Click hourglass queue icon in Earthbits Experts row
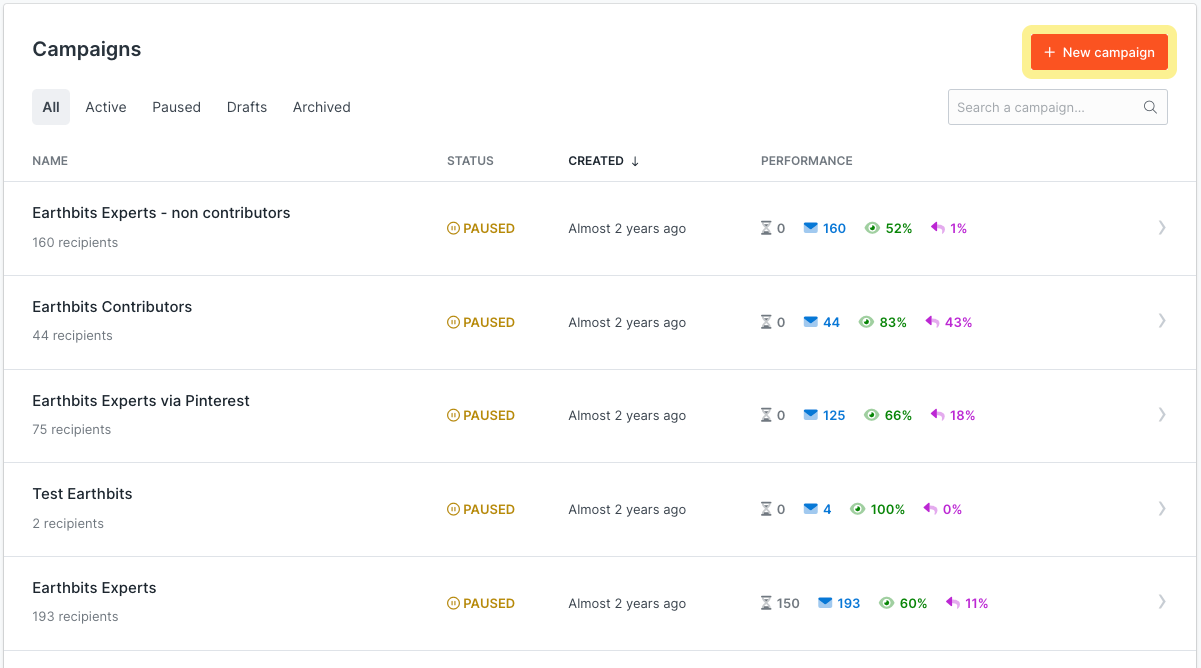The image size is (1201, 668). pos(766,603)
